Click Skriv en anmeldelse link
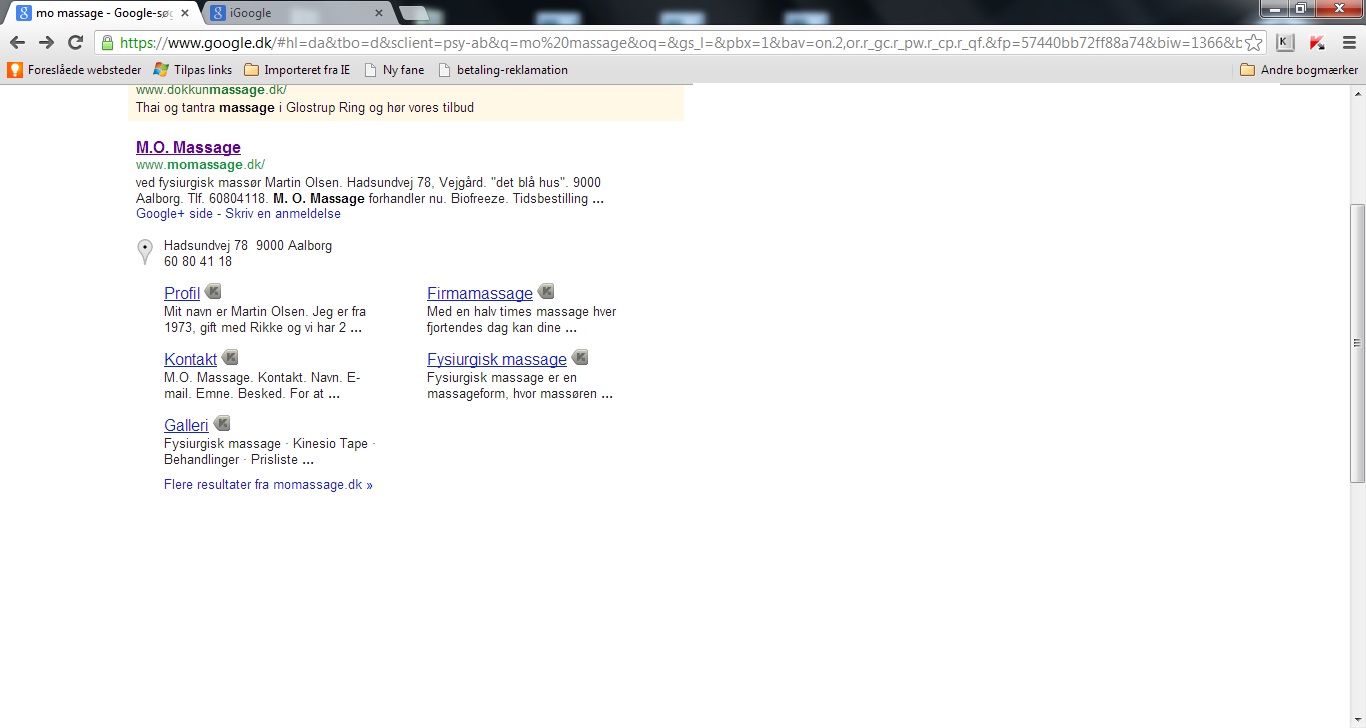This screenshot has width=1366, height=728. pos(283,214)
